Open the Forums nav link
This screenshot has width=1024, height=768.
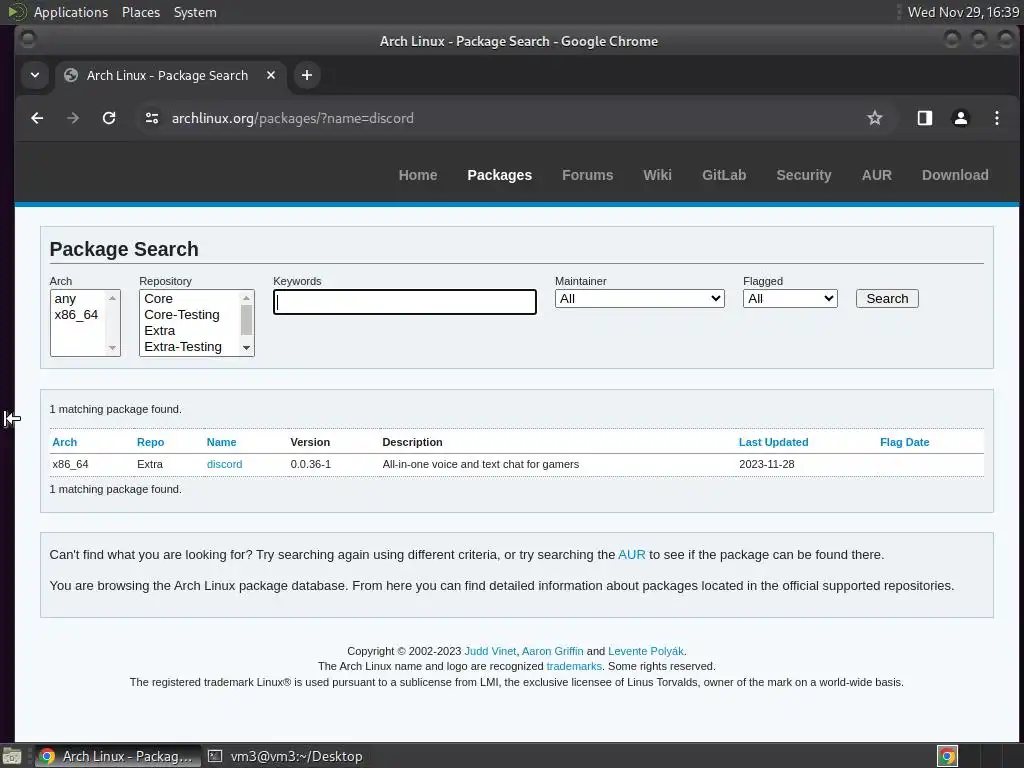(x=588, y=175)
